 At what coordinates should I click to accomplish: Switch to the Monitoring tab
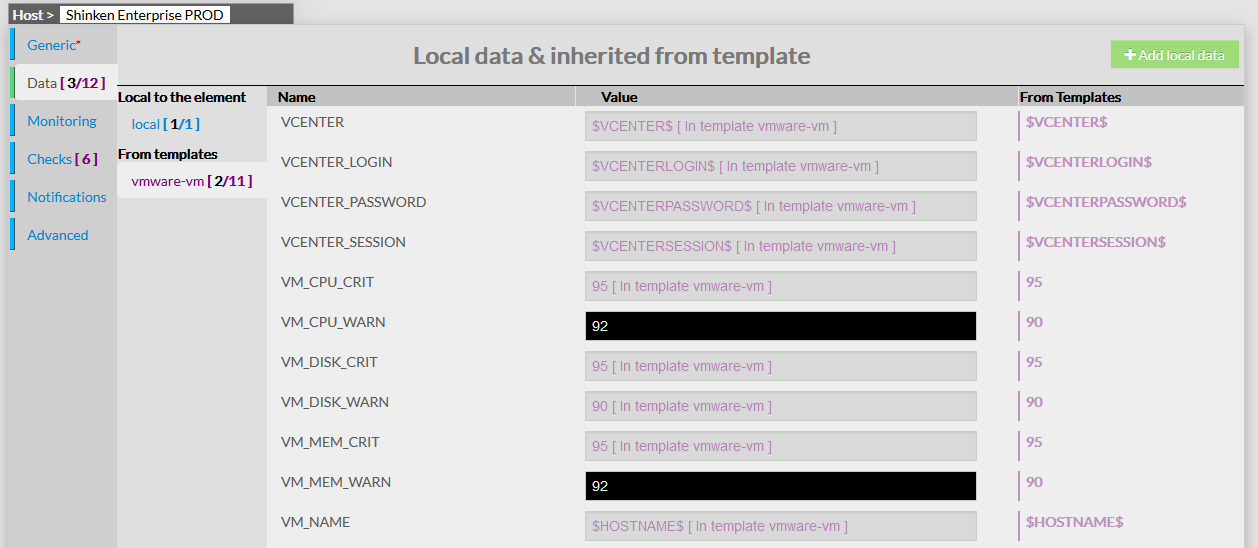coord(62,121)
